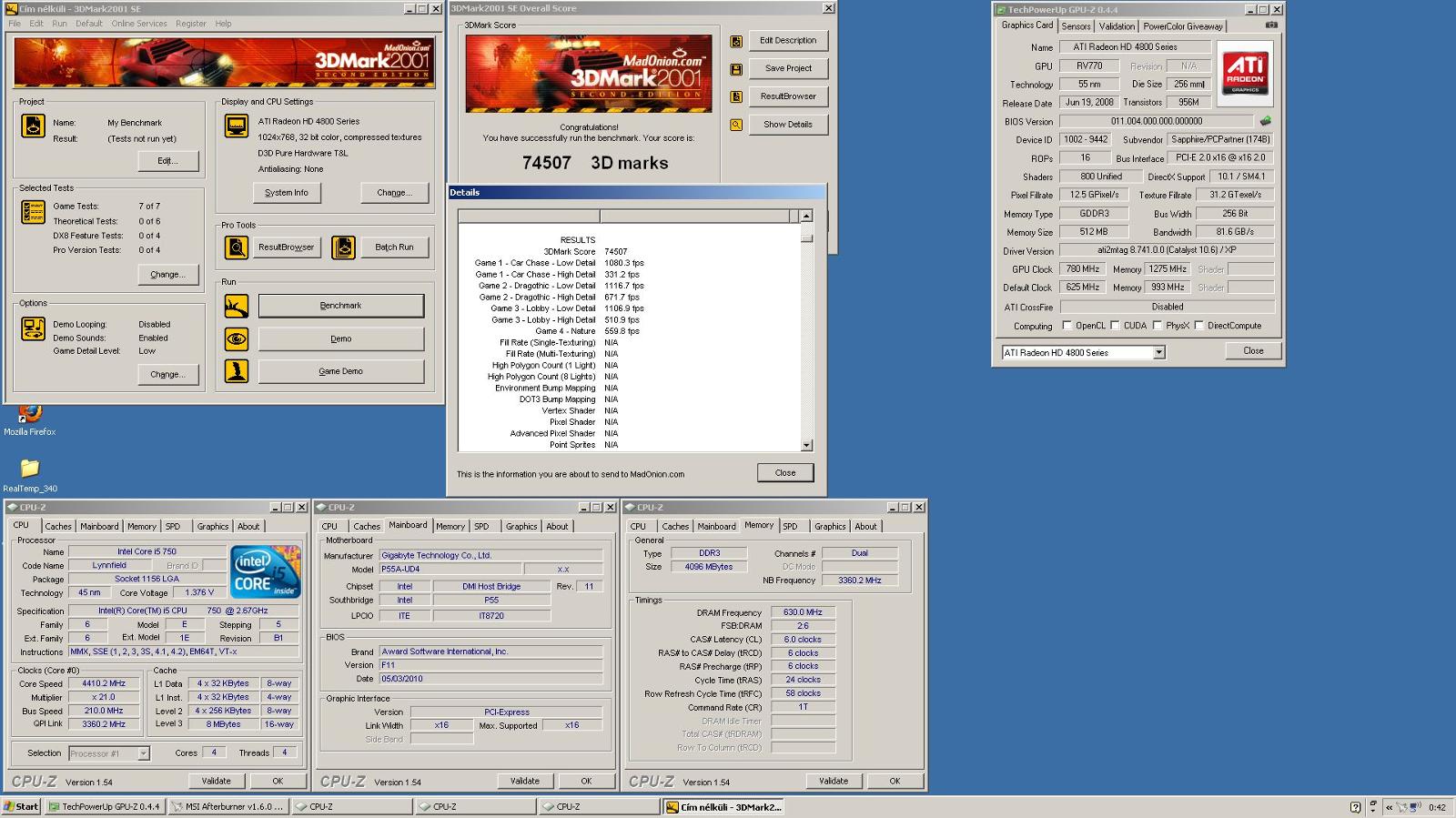Click the ResultBrowser icon in score window
This screenshot has width=1456, height=818.
(736, 96)
